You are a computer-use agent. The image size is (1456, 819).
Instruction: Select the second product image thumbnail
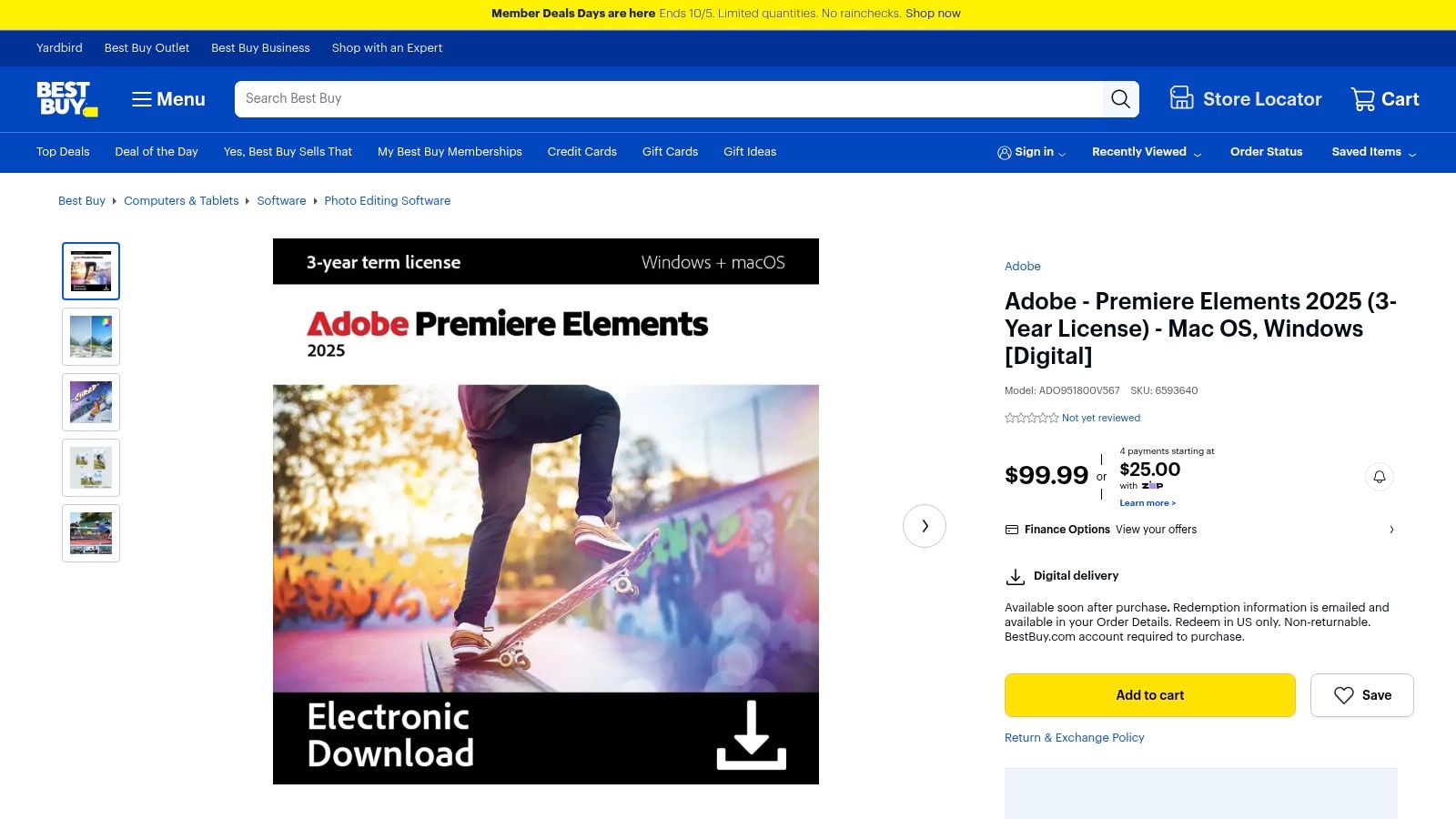90,336
